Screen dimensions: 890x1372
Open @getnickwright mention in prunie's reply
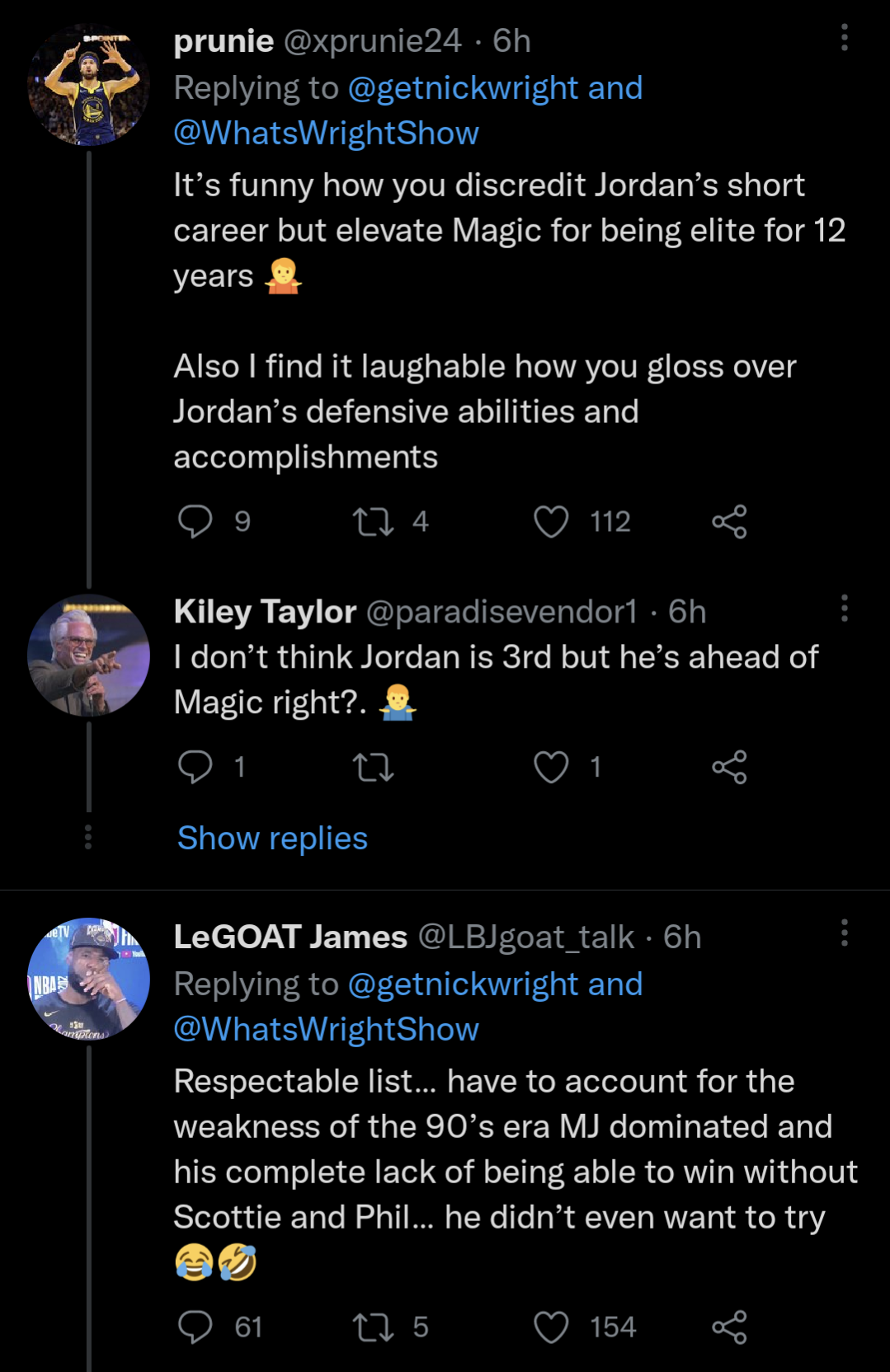point(463,88)
